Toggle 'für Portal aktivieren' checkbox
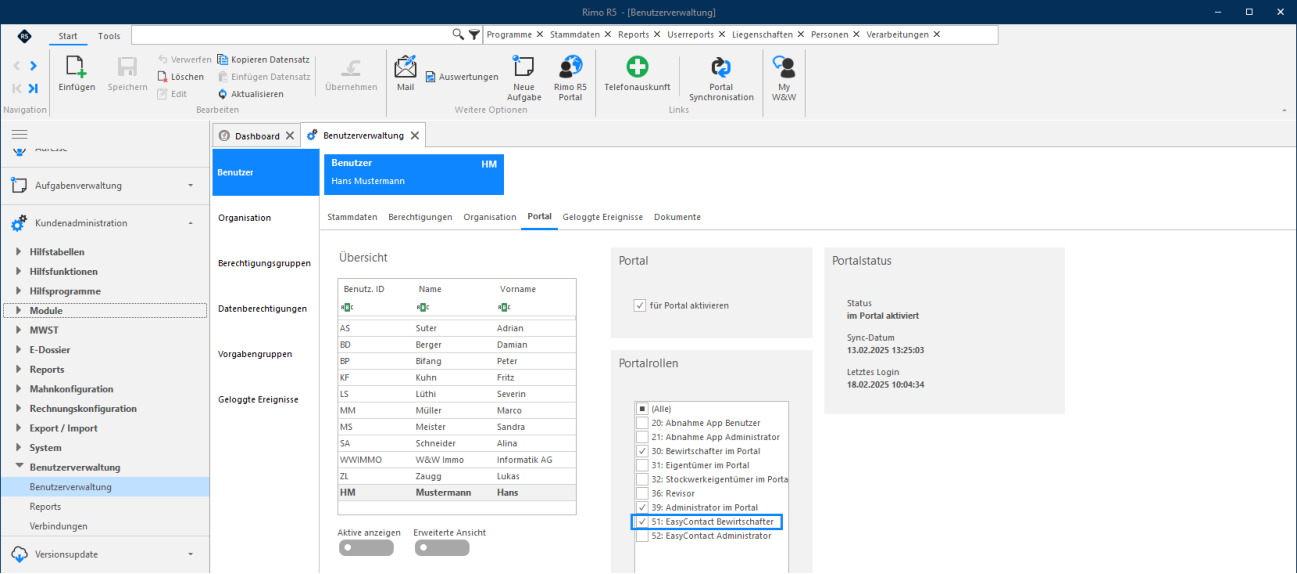Screen dimensions: 1297x574 [x=640, y=305]
